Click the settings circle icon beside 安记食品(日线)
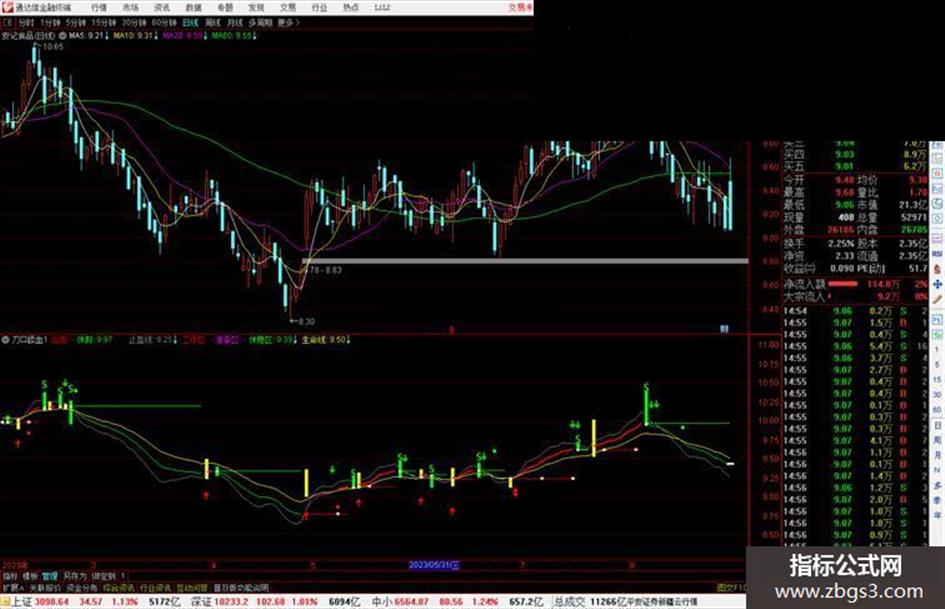Viewport: 945px width, 609px height. click(62, 36)
